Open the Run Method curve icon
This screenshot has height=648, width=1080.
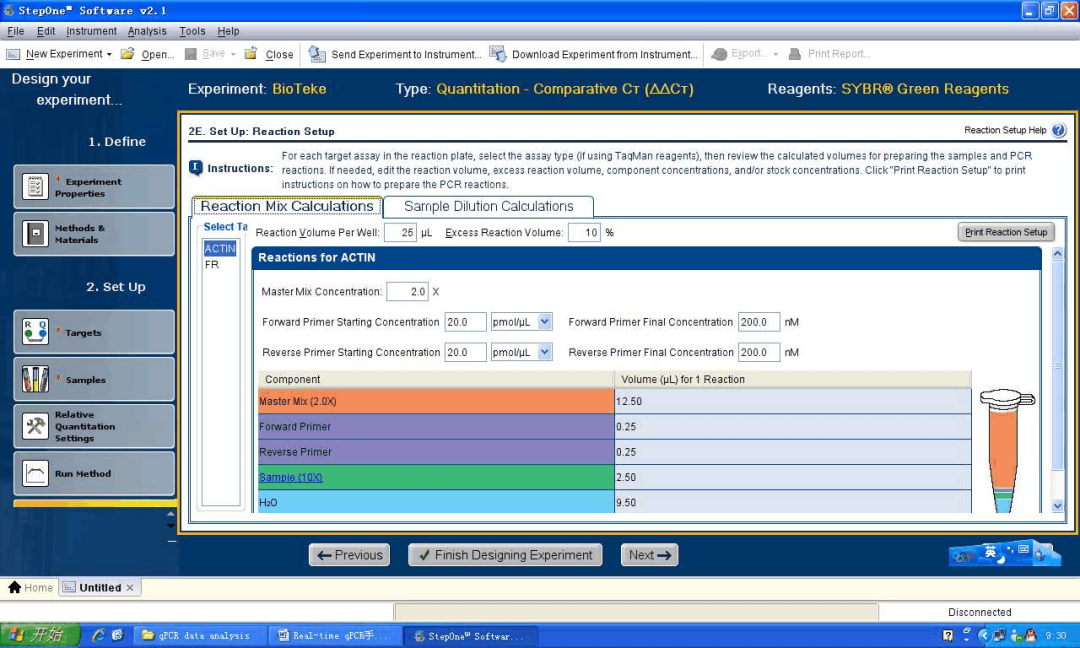pyautogui.click(x=36, y=473)
